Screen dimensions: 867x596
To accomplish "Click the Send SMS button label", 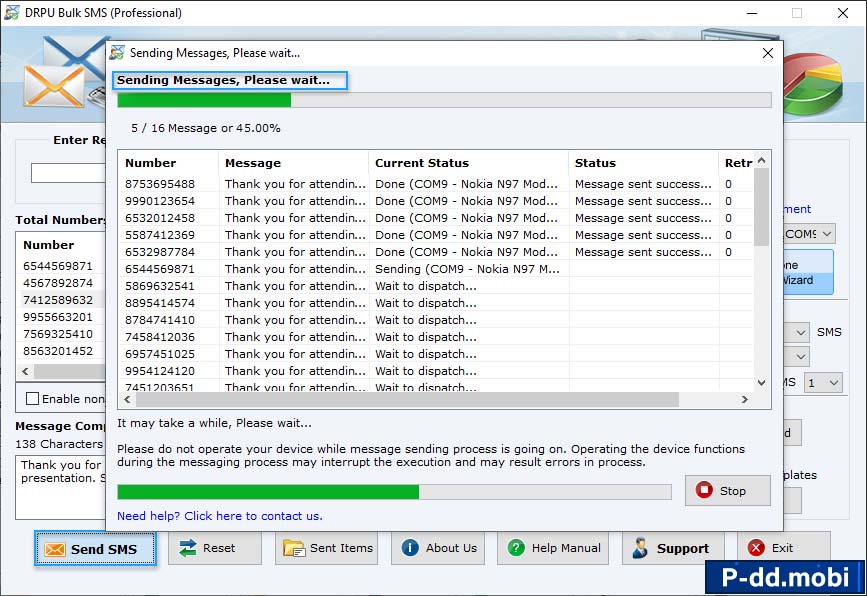I will [x=103, y=549].
